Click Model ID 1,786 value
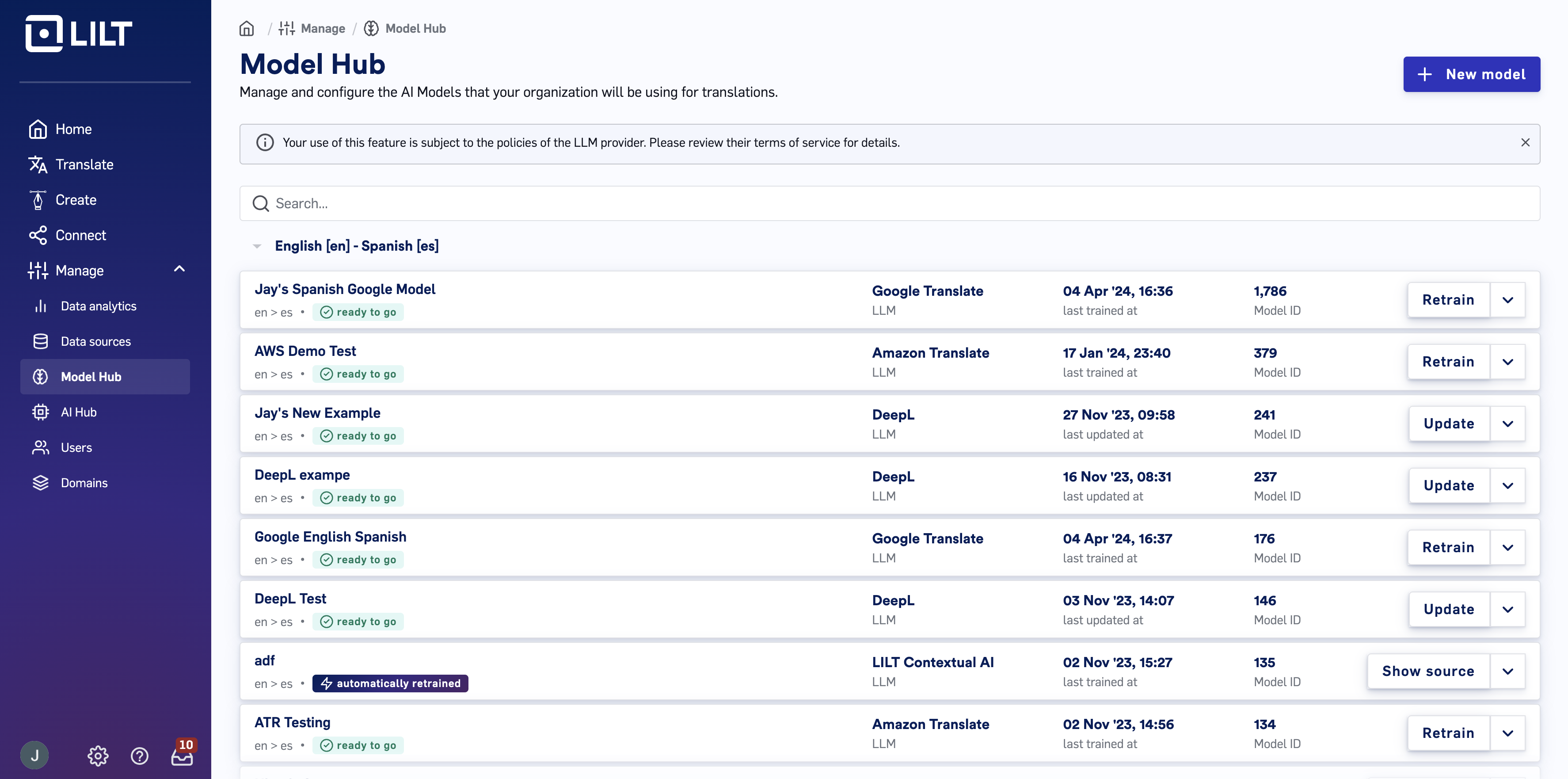The height and width of the screenshot is (779, 1568). coord(1270,291)
